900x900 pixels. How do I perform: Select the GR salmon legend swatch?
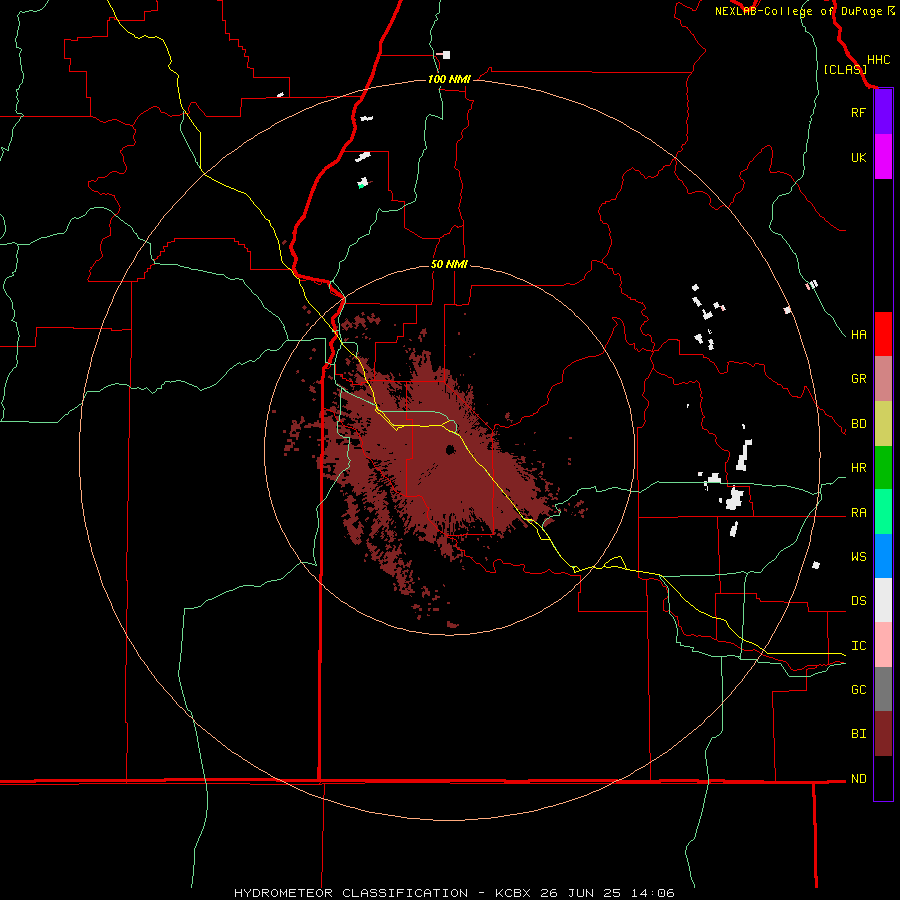click(x=883, y=379)
